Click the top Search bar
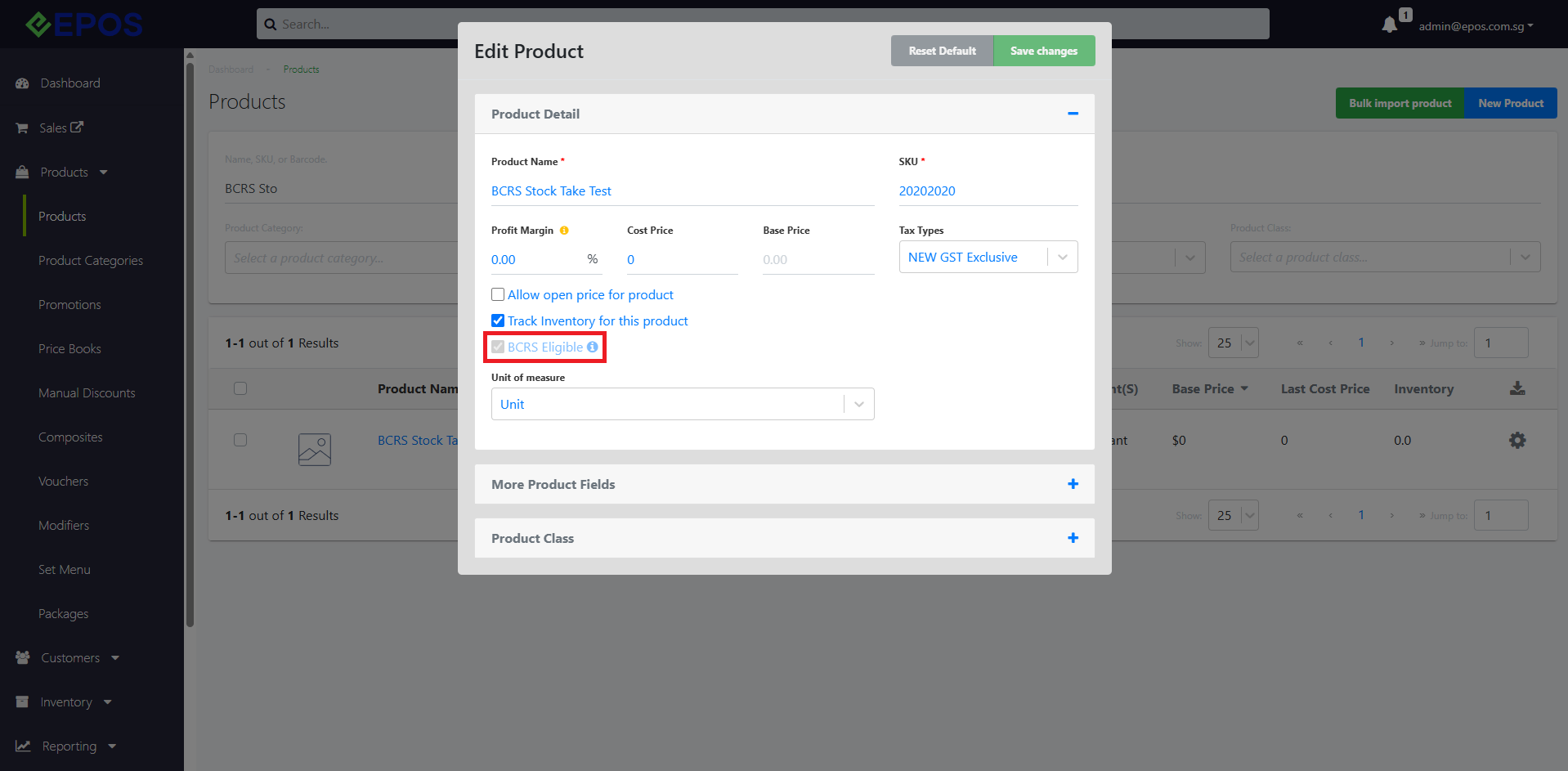Image resolution: width=1568 pixels, height=771 pixels. (x=763, y=24)
